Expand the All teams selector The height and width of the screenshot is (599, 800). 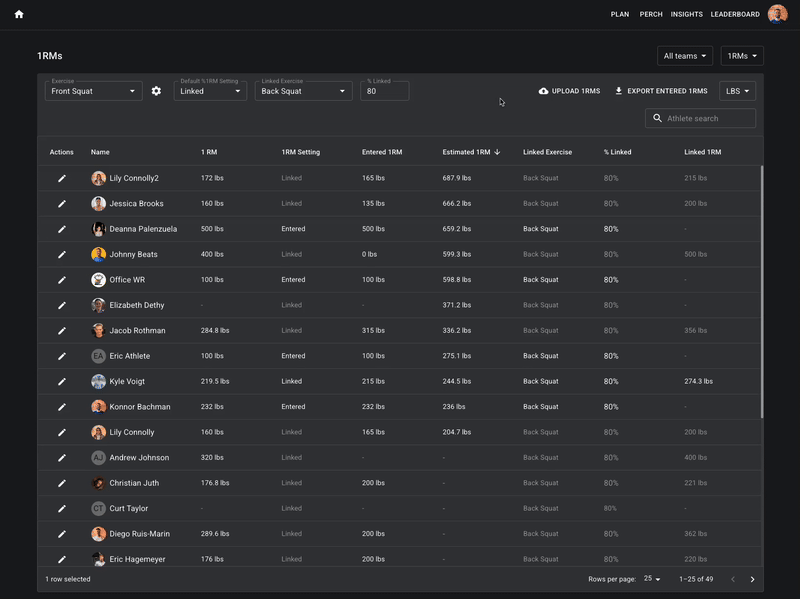[684, 55]
